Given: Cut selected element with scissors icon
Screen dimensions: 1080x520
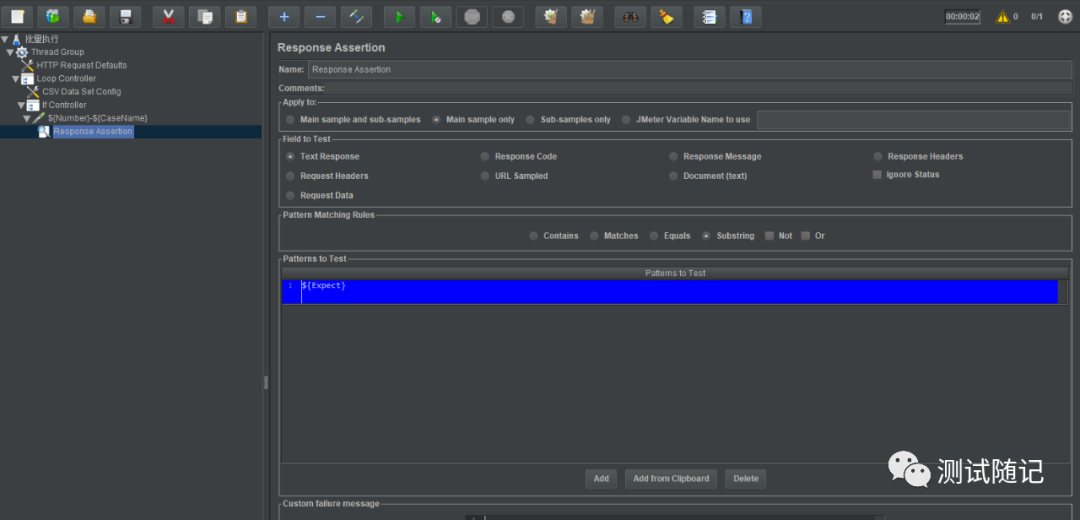Looking at the screenshot, I should click(x=168, y=17).
